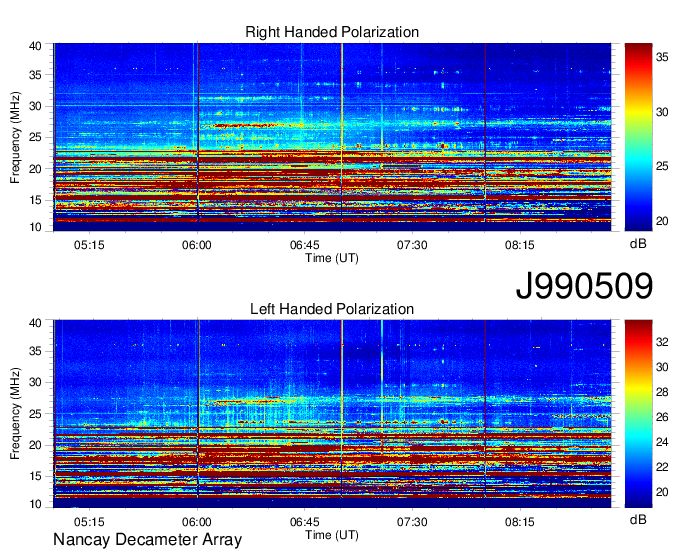Click the 32 value on the bottom color bar
Screen dimensions: 680x552
tap(662, 343)
